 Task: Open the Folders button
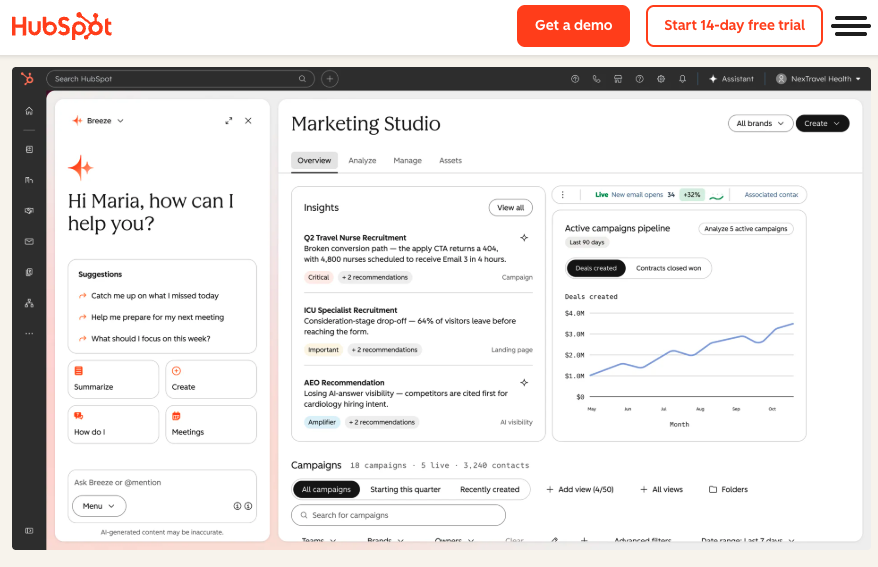coord(728,489)
